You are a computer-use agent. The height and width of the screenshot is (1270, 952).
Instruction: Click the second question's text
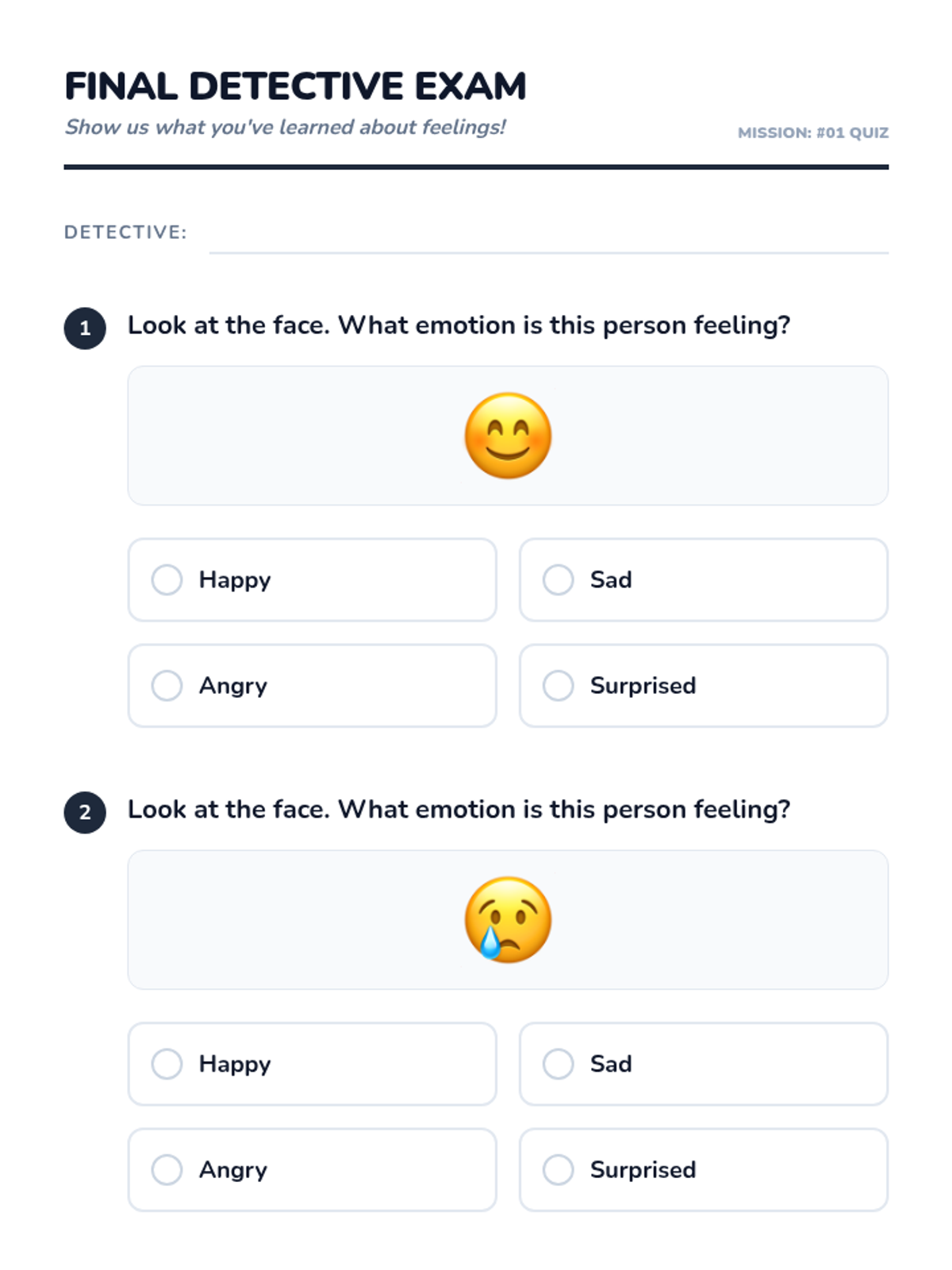459,810
